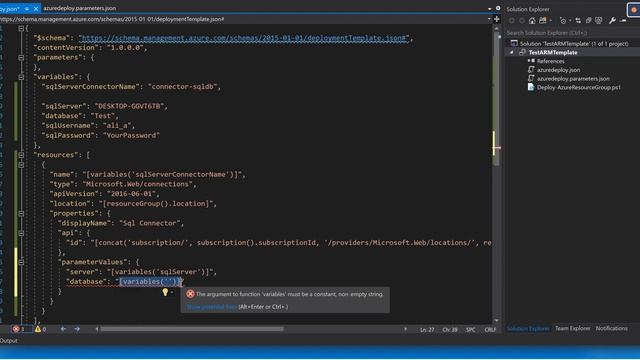
Task: Click selected variables('') expression
Action: coord(150,282)
